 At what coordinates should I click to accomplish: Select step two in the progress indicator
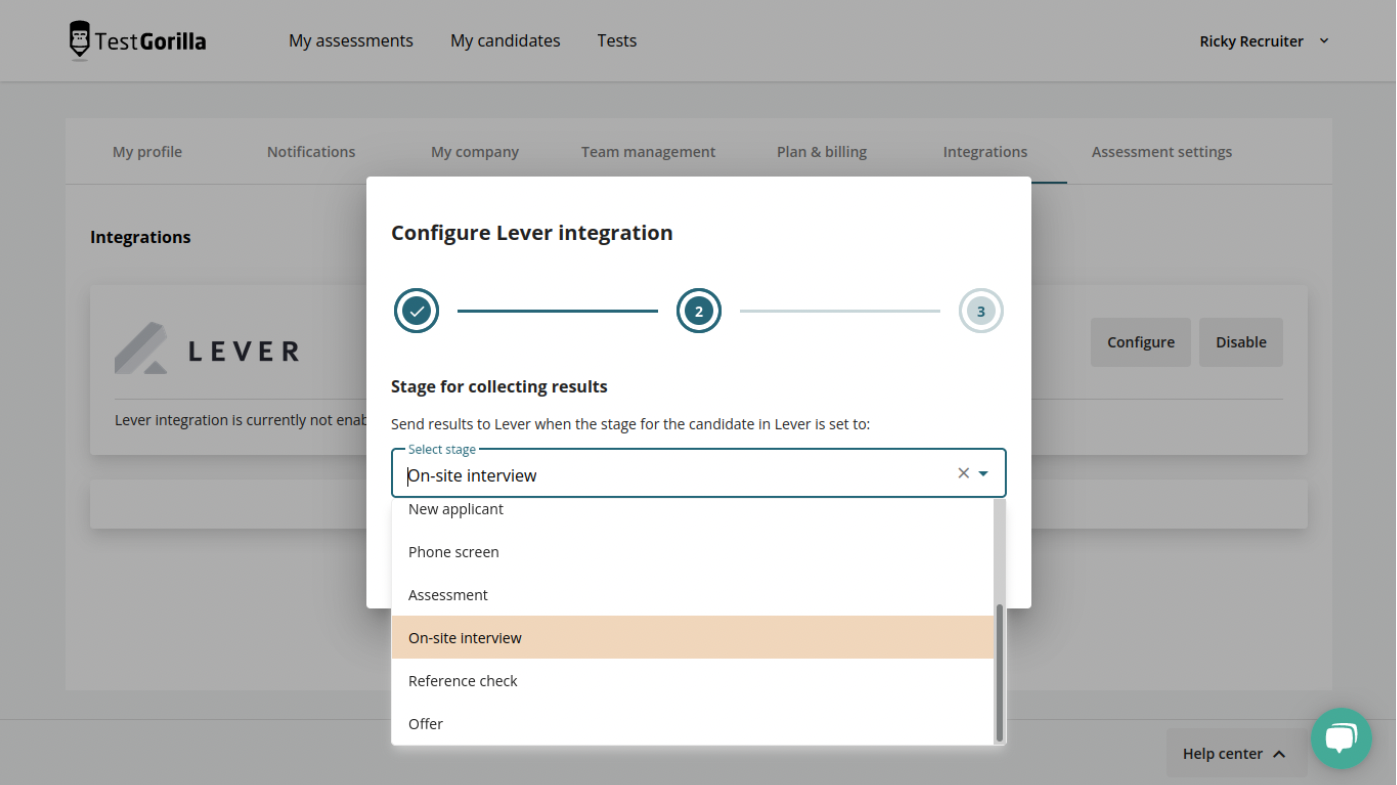(698, 310)
